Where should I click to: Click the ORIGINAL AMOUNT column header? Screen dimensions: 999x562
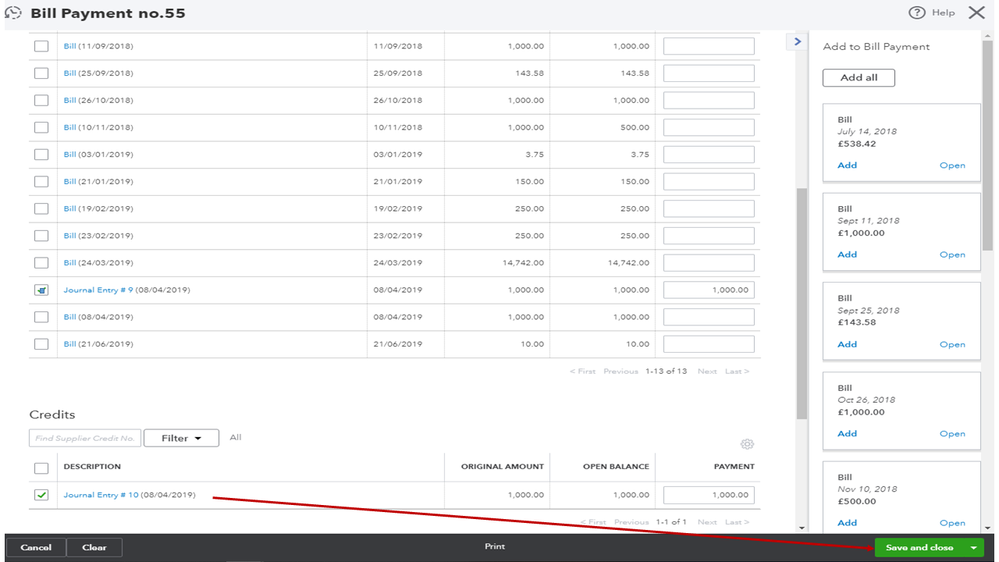[x=502, y=466]
